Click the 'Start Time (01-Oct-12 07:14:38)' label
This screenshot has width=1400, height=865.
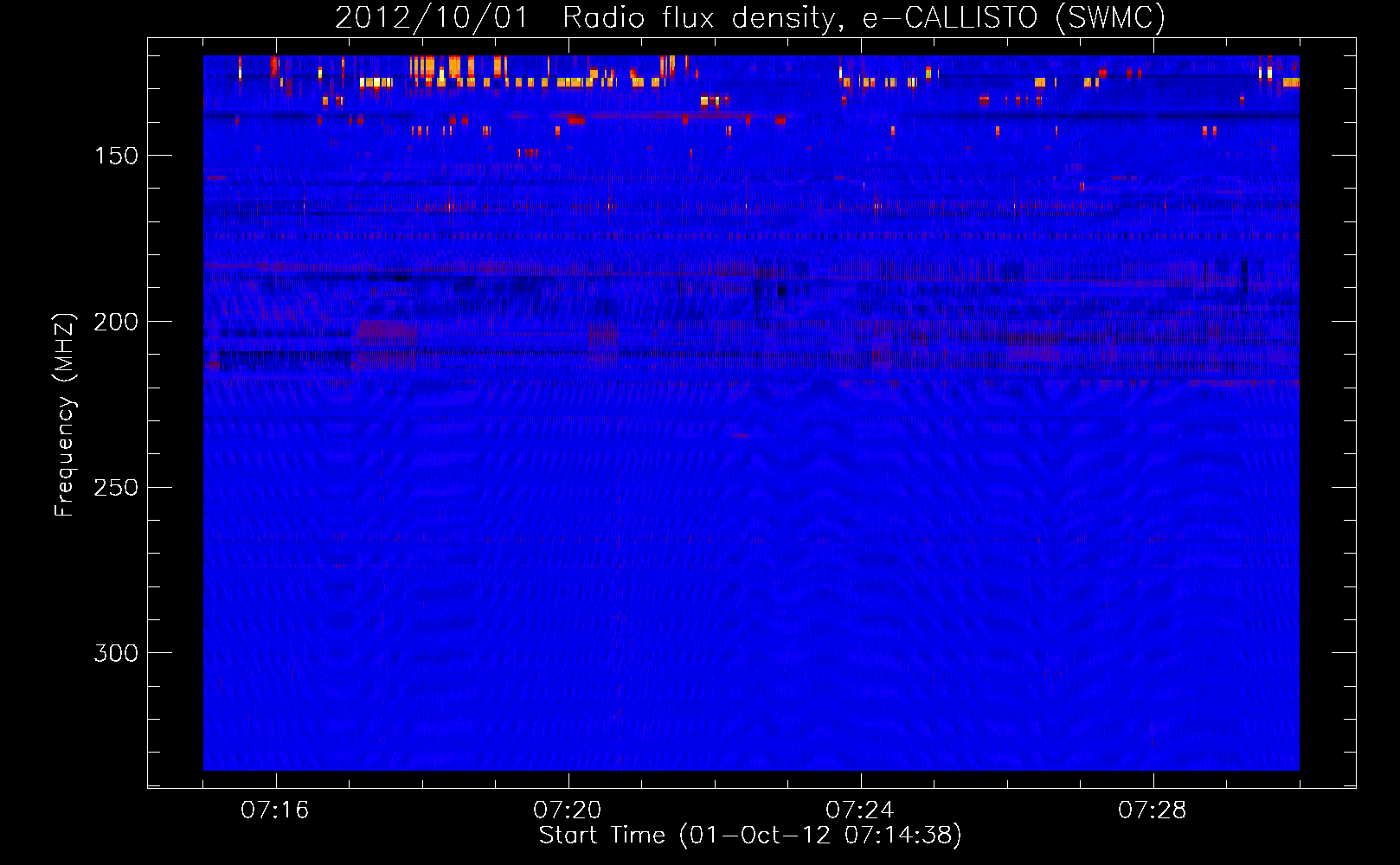coord(750,836)
